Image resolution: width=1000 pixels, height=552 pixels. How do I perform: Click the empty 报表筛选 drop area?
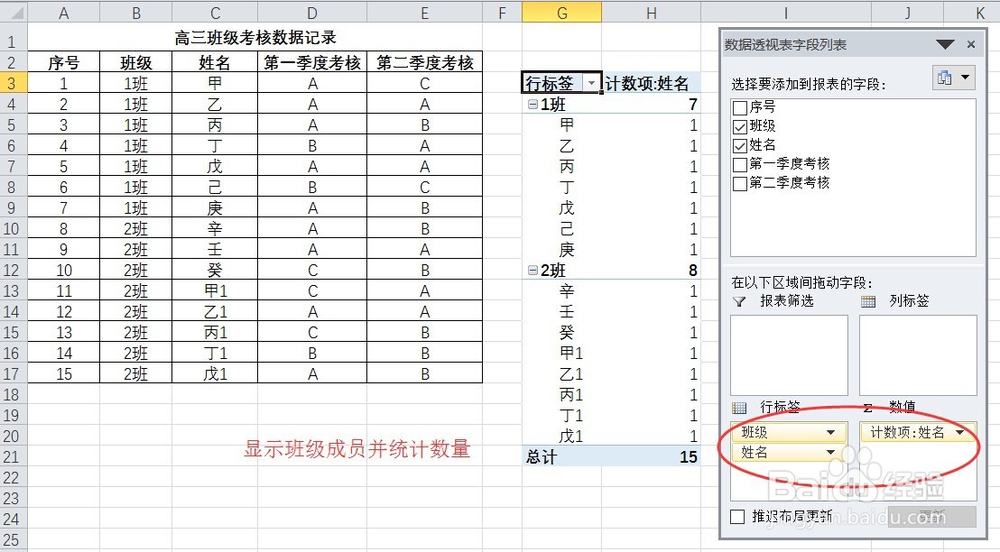coord(789,354)
